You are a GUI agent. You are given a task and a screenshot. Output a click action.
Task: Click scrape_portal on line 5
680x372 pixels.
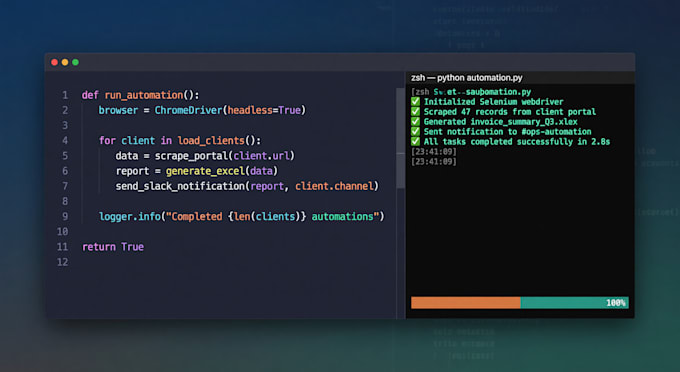(x=191, y=156)
